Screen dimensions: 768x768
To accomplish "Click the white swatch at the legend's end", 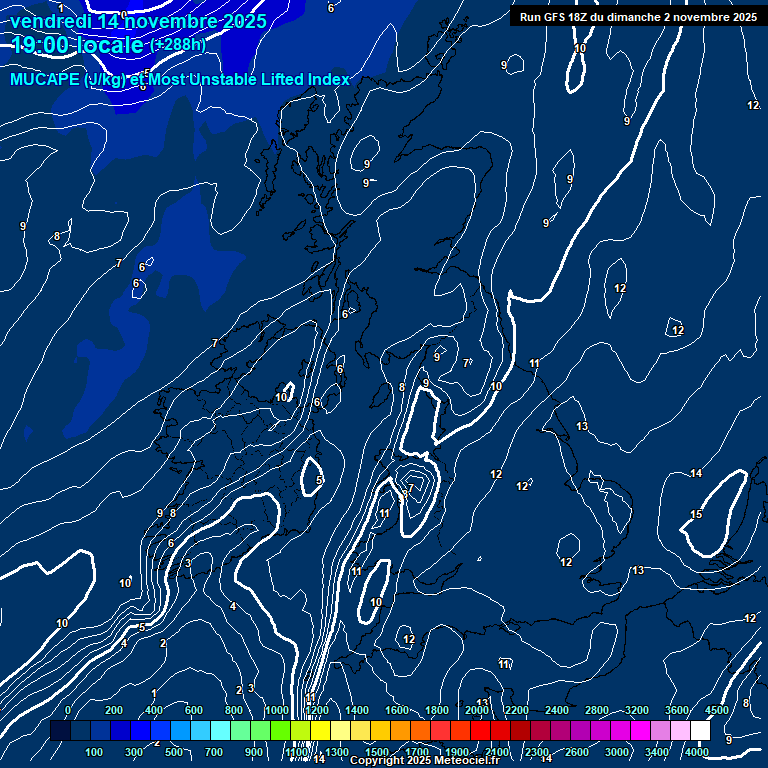I will point(700,730).
